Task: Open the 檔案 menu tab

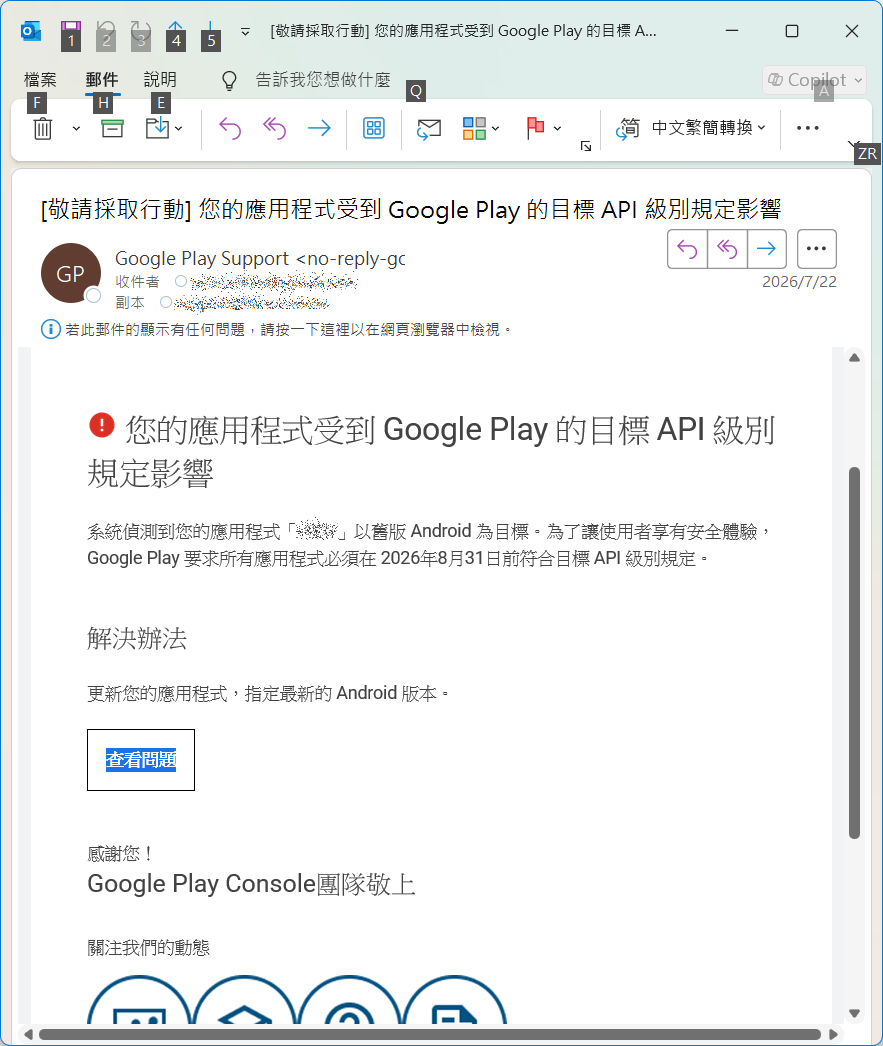Action: pyautogui.click(x=40, y=79)
